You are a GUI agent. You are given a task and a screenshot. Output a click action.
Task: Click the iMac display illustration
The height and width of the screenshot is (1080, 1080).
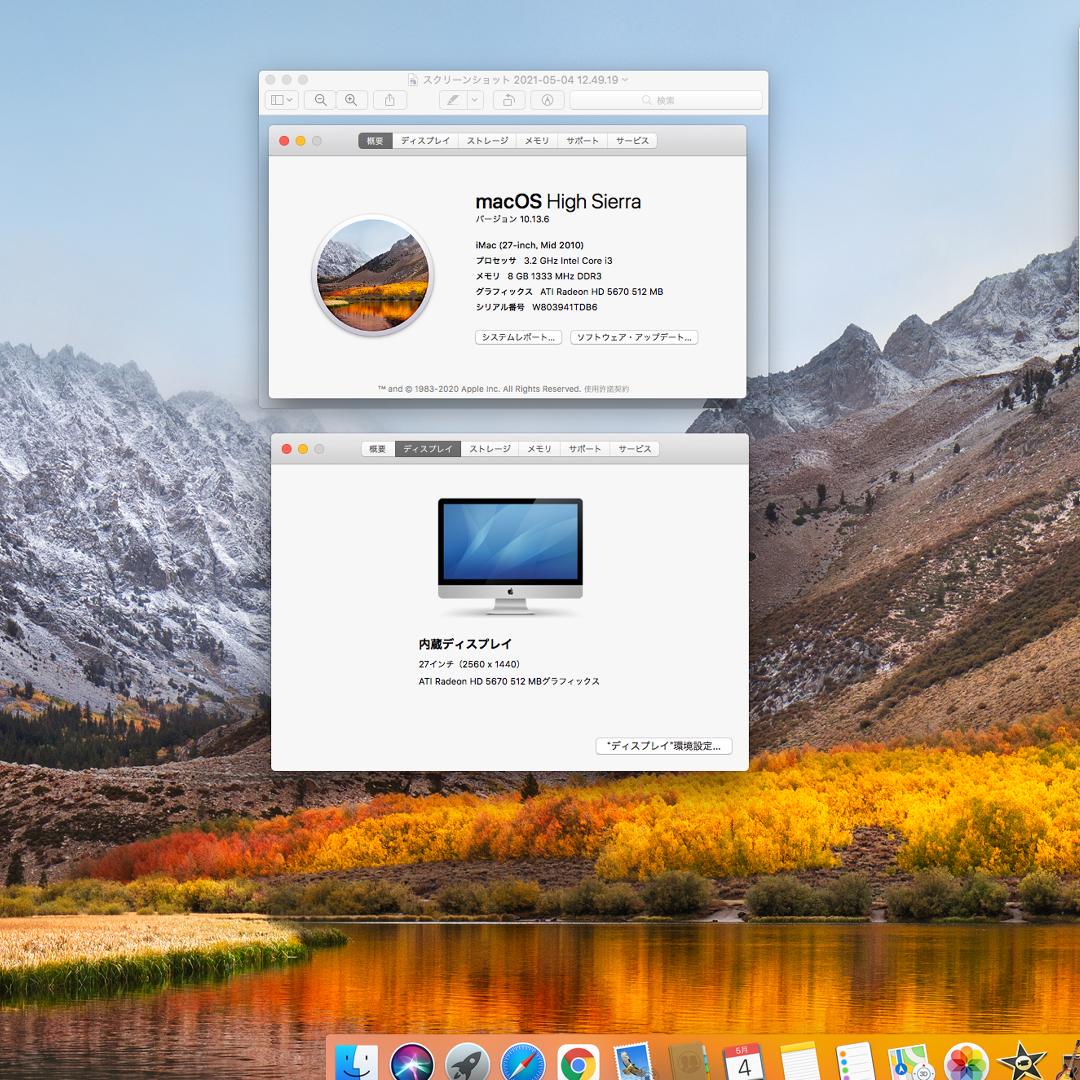click(x=510, y=556)
